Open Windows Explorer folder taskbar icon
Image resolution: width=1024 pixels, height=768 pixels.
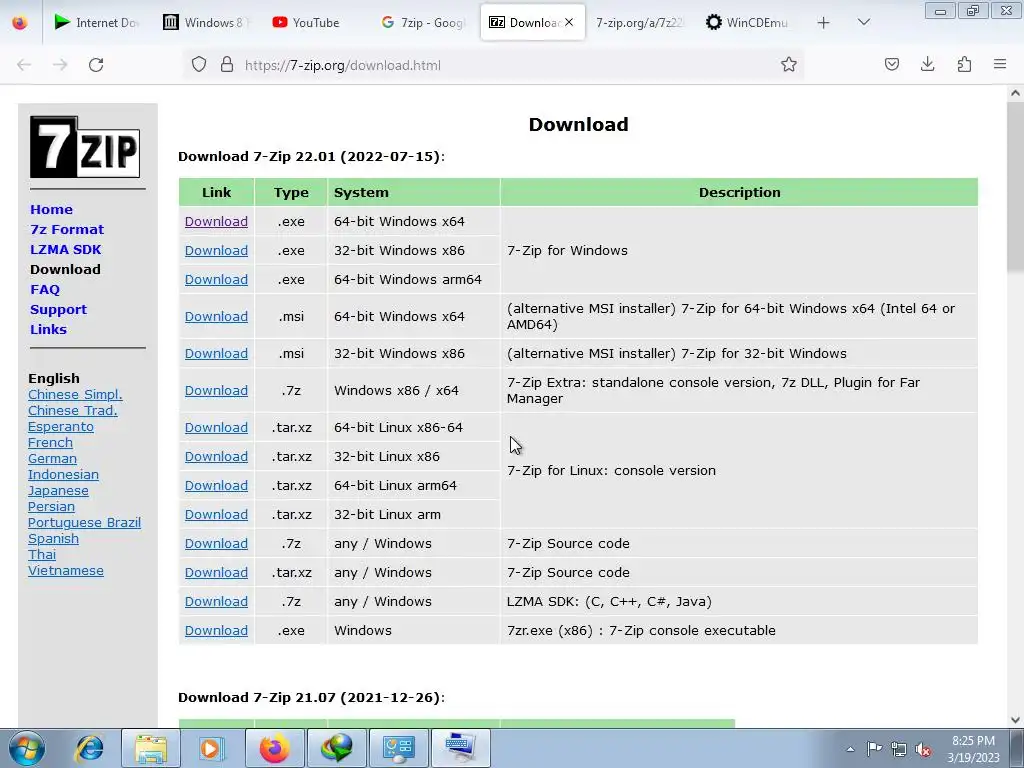coord(151,748)
